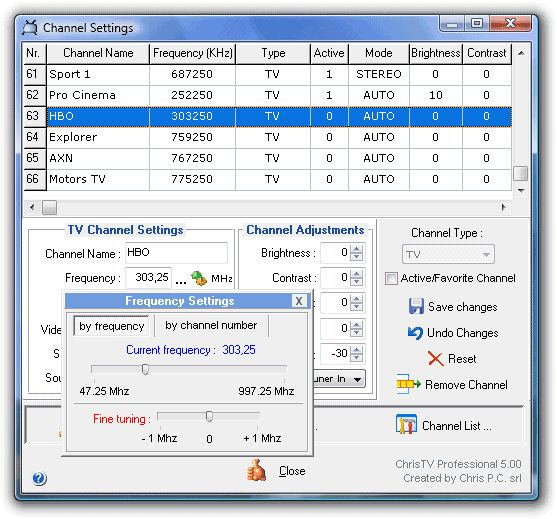The image size is (557, 519).
Task: Click the Fine tuning slider handle
Action: 209,416
